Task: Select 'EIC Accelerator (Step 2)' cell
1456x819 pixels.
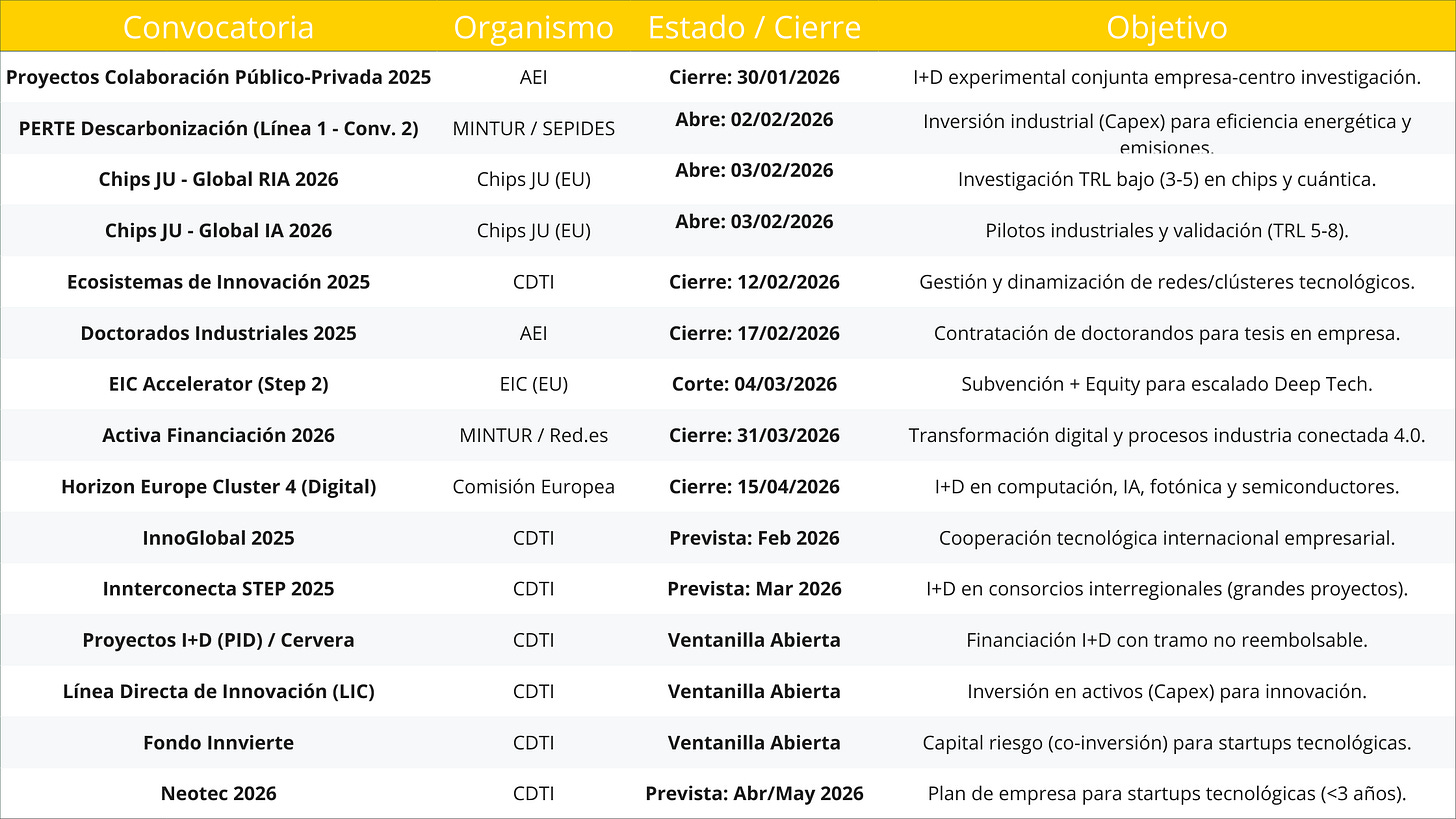Action: (x=218, y=385)
